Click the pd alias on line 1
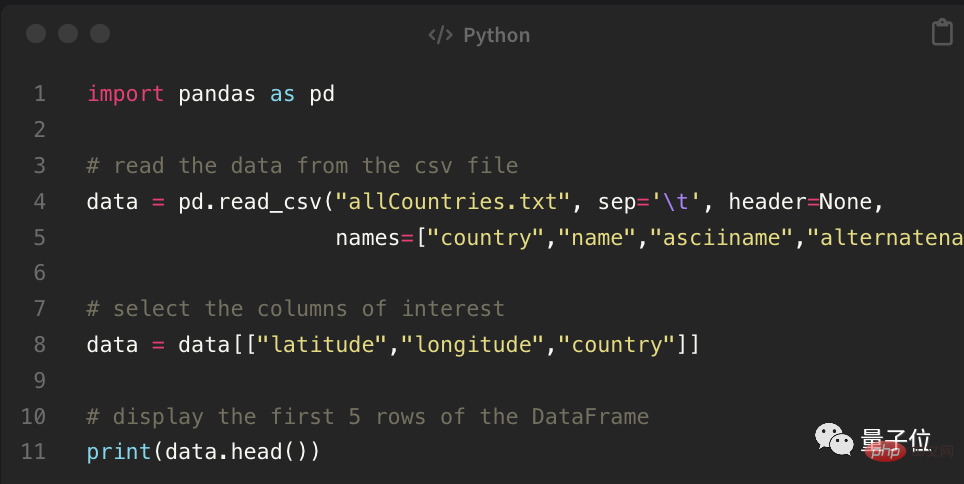This screenshot has width=964, height=484. (x=322, y=94)
